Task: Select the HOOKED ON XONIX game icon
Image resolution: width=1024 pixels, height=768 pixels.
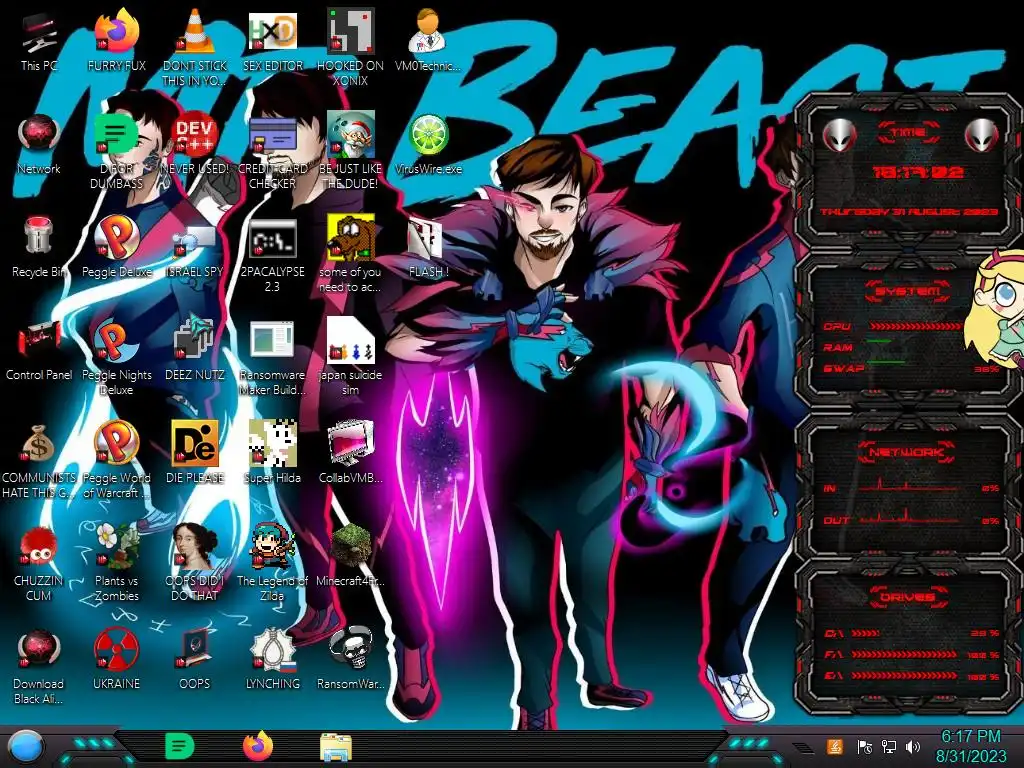Action: [x=351, y=31]
